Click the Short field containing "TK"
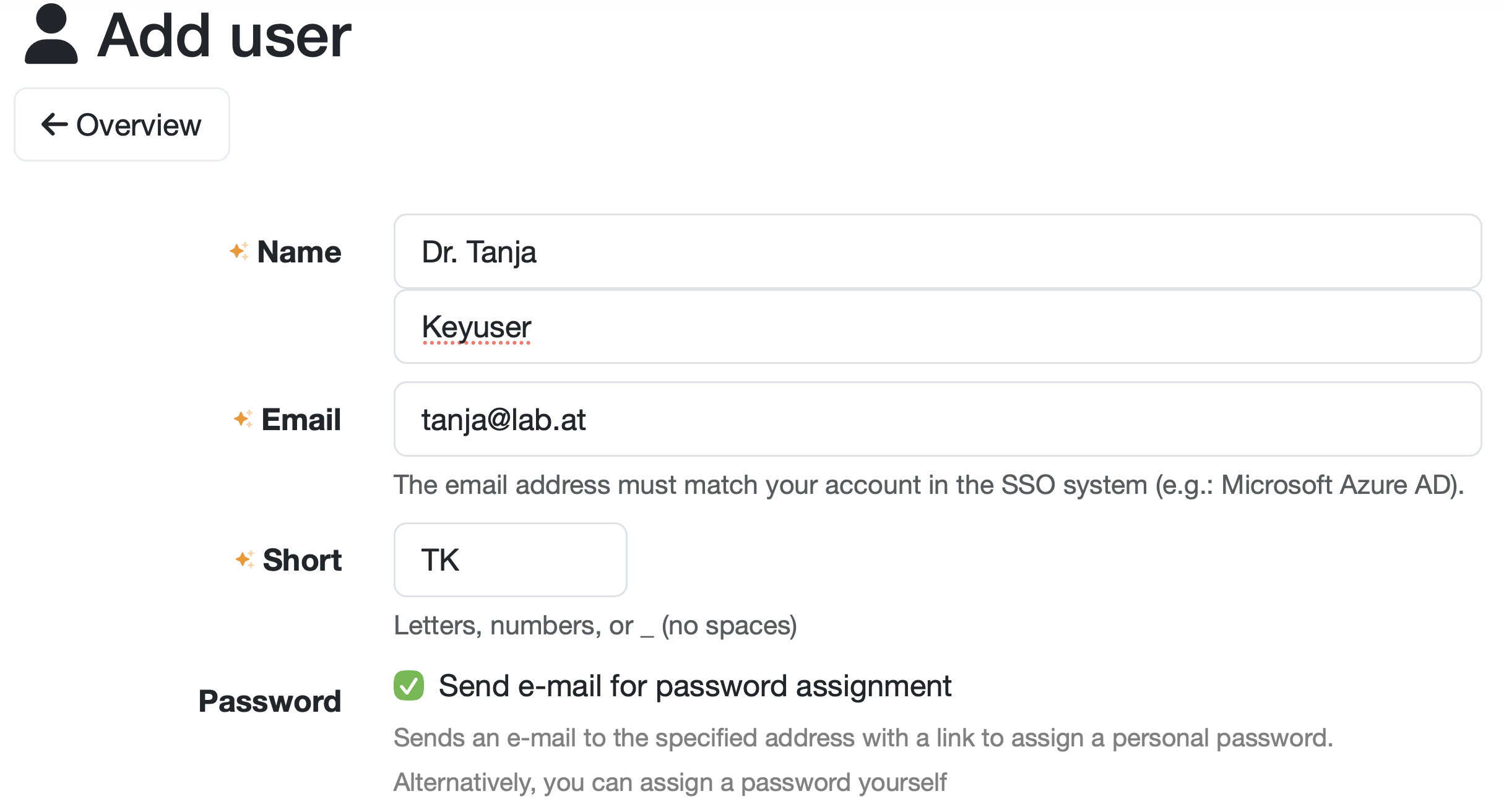The width and height of the screenshot is (1504, 812). [x=510, y=559]
